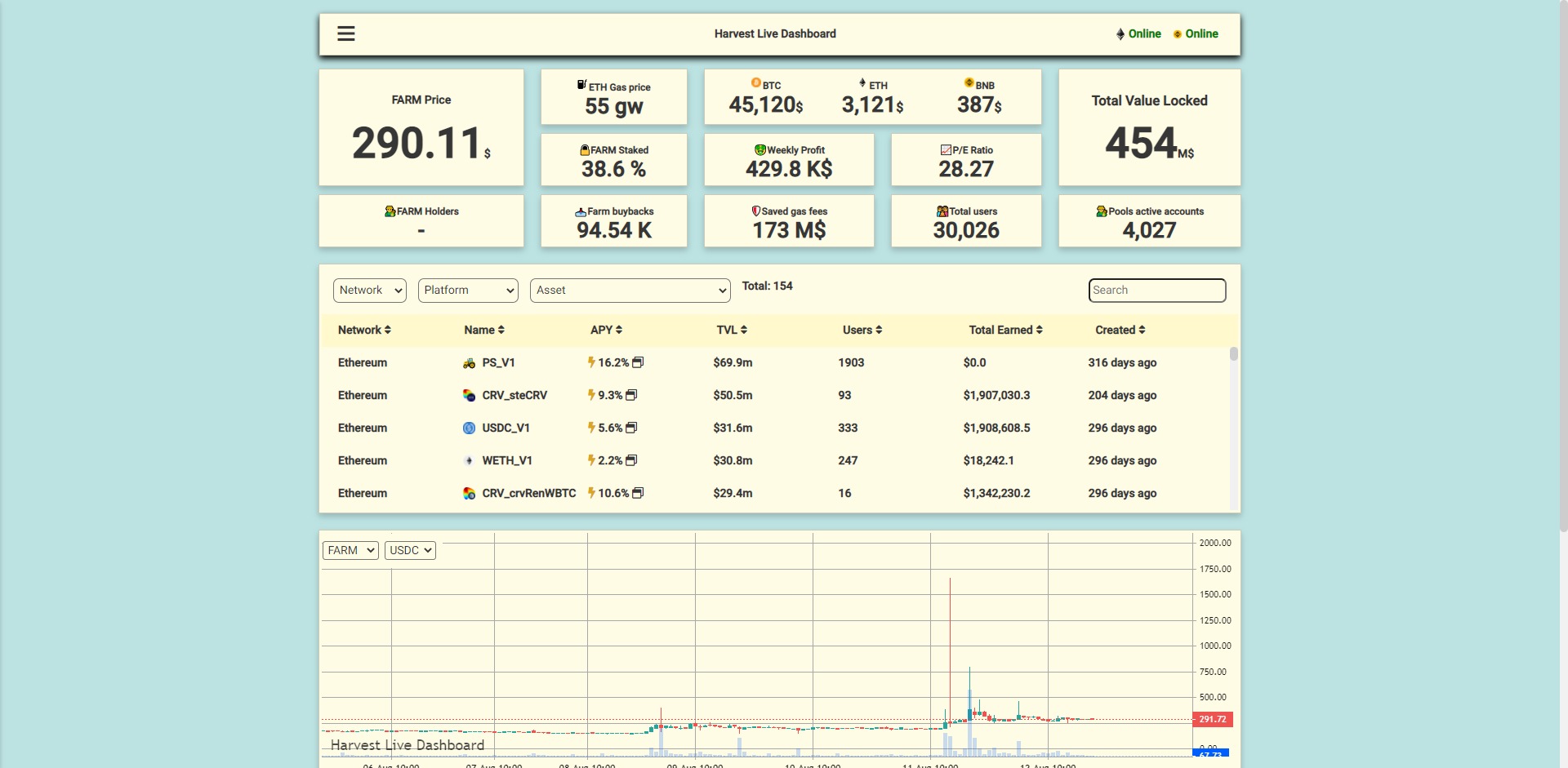Click the copy icon next to PS_V1 APY
Image resolution: width=1568 pixels, height=768 pixels.
pos(638,362)
